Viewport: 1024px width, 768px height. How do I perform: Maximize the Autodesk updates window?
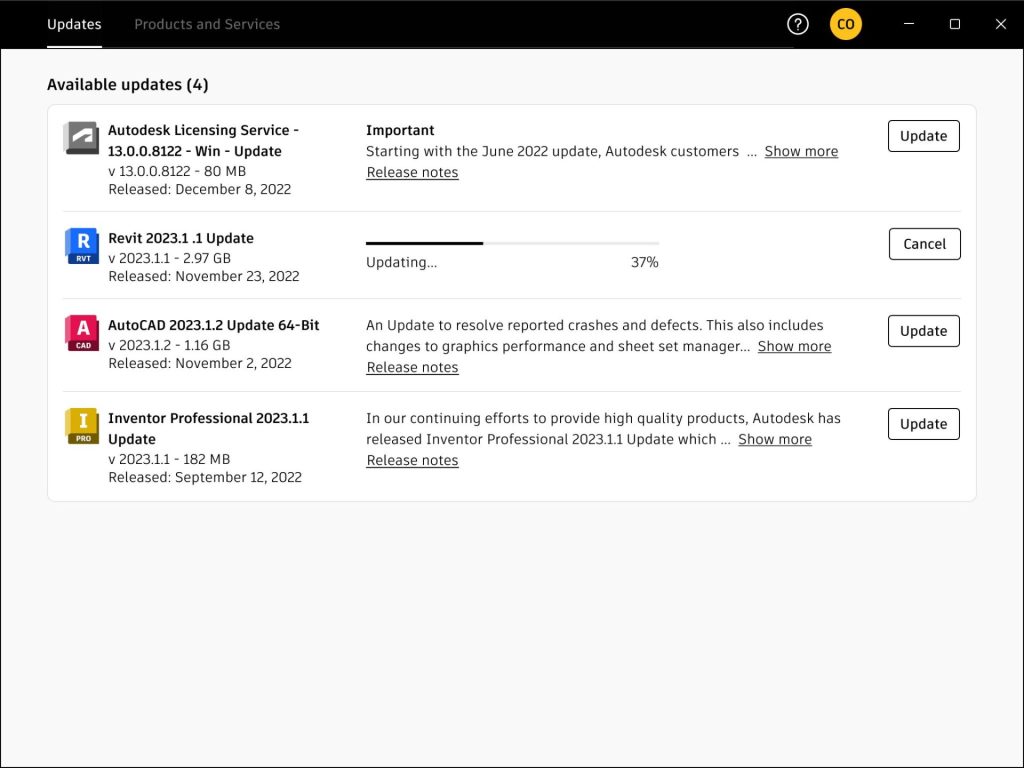tap(954, 24)
